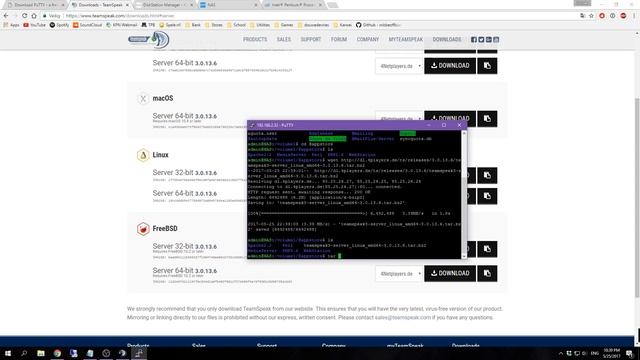
Task: Go to the browser home page
Action: 34,16
